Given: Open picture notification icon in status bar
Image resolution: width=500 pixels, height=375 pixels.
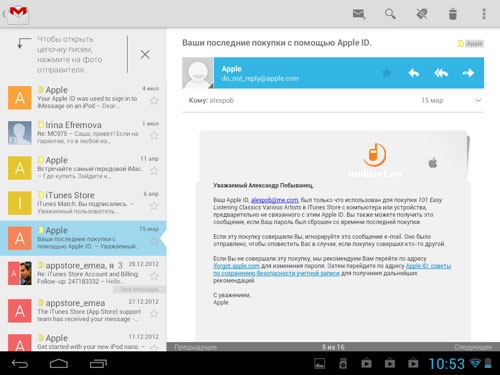Looking at the screenshot, I should pyautogui.click(x=320, y=364).
